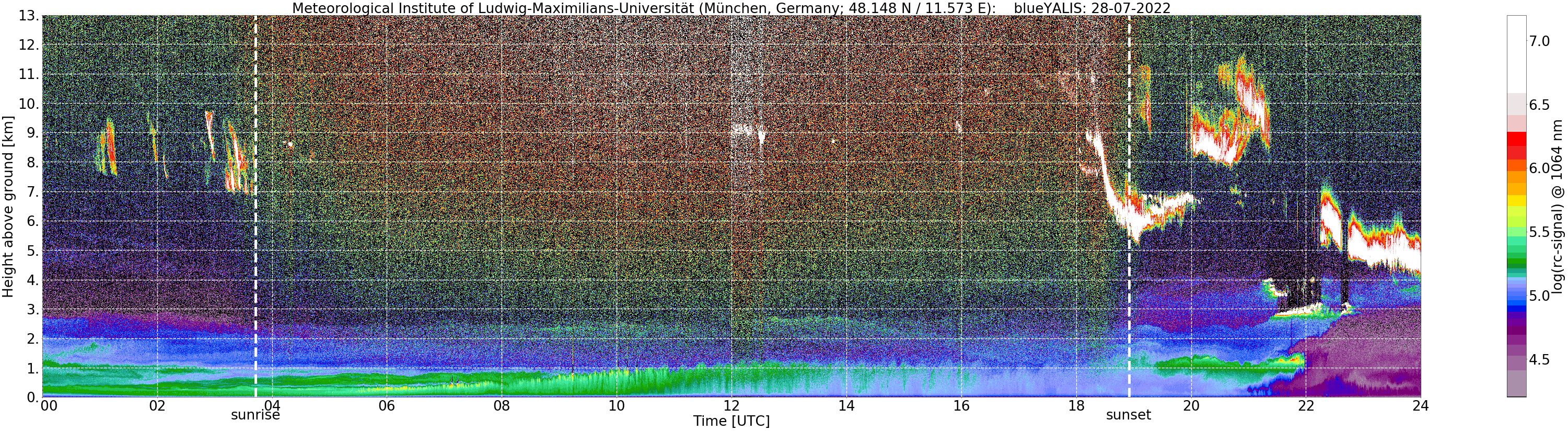Click the 'sunrise' label below the time axis
This screenshot has width=1568, height=431.
coord(255,415)
